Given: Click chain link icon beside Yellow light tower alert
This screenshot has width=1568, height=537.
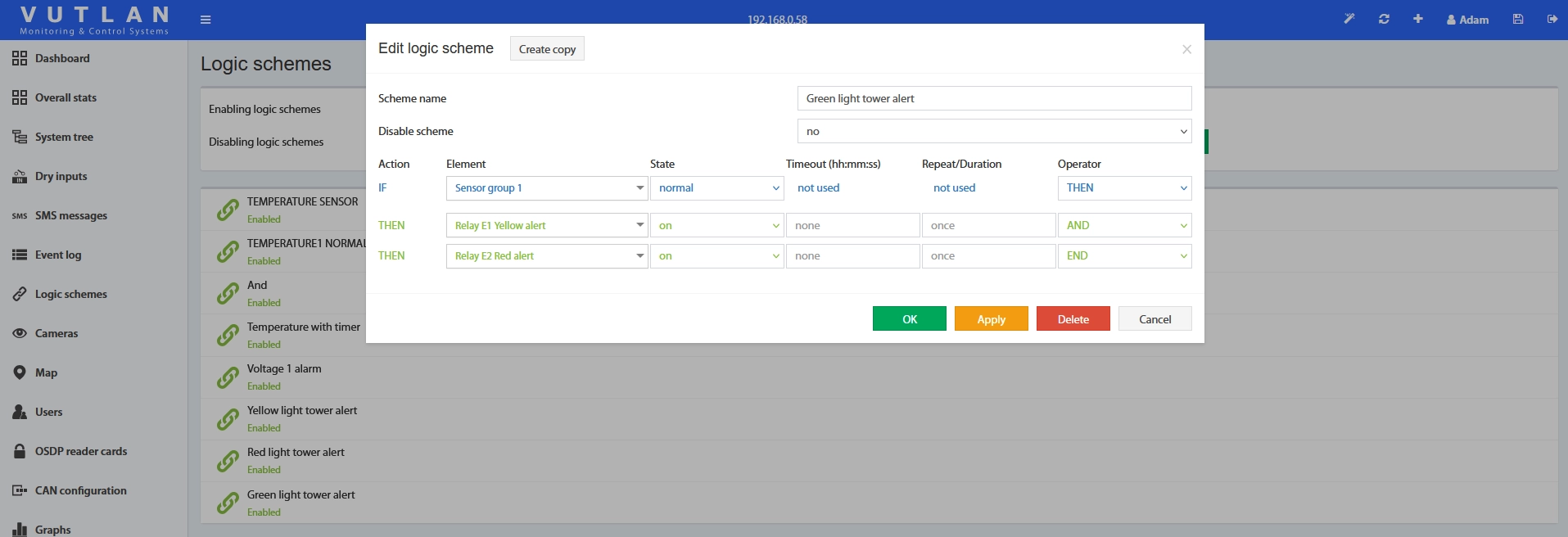Looking at the screenshot, I should [228, 419].
